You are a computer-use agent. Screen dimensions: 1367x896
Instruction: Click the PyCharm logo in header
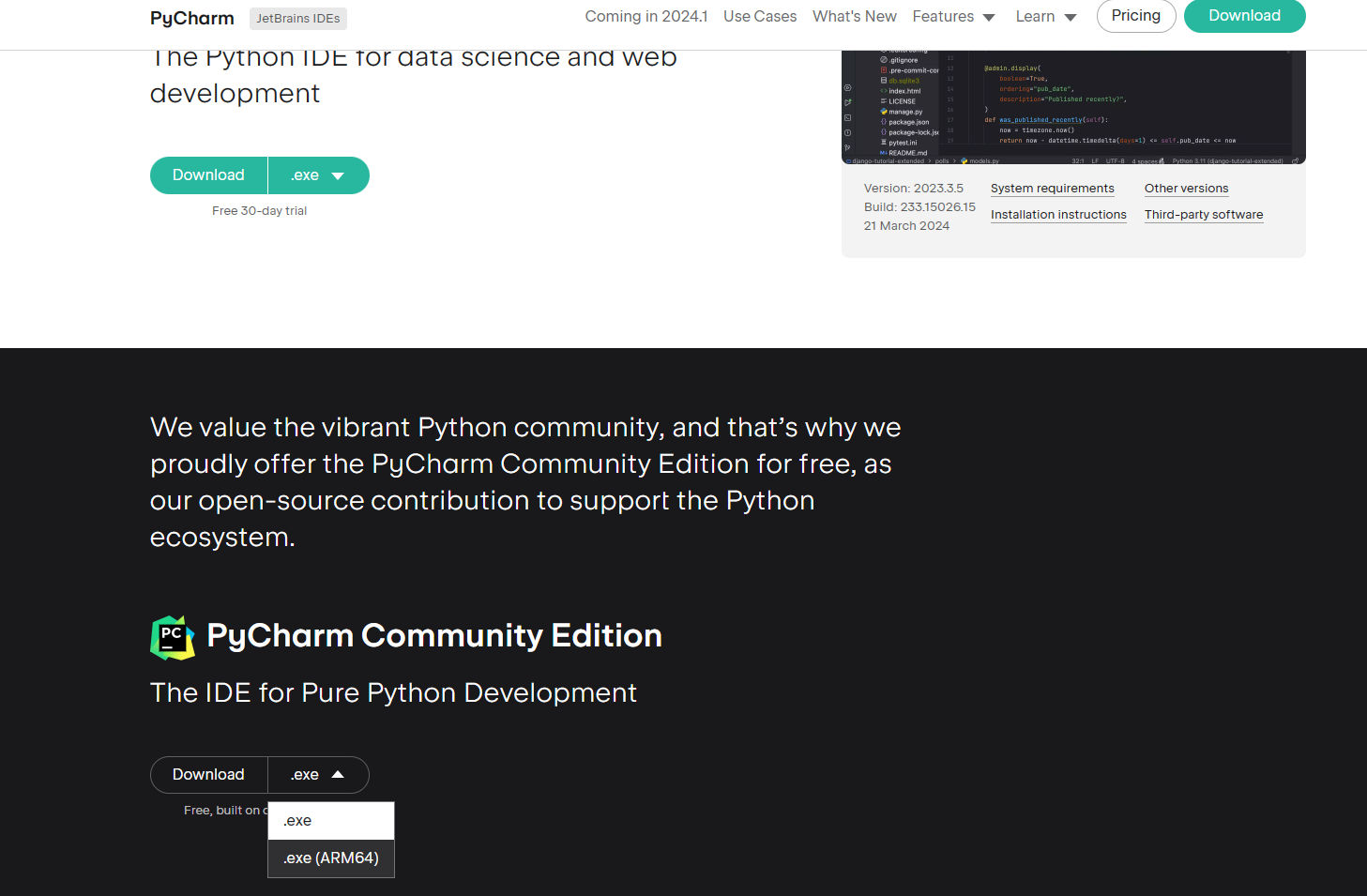point(192,18)
